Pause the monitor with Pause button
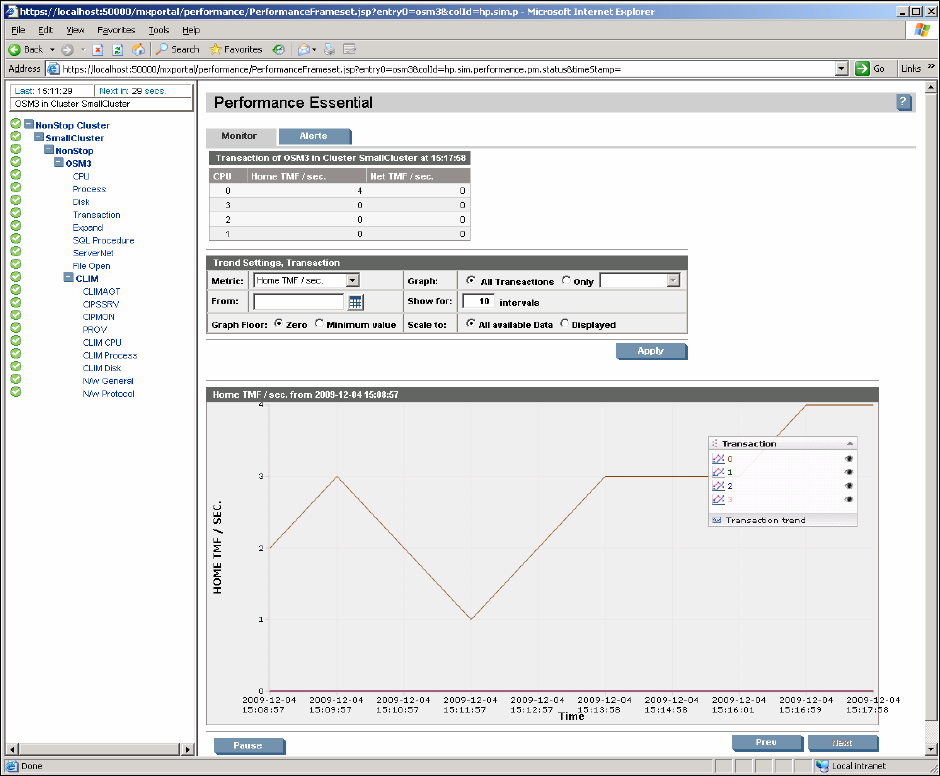Viewport: 940px width, 776px height. point(248,745)
